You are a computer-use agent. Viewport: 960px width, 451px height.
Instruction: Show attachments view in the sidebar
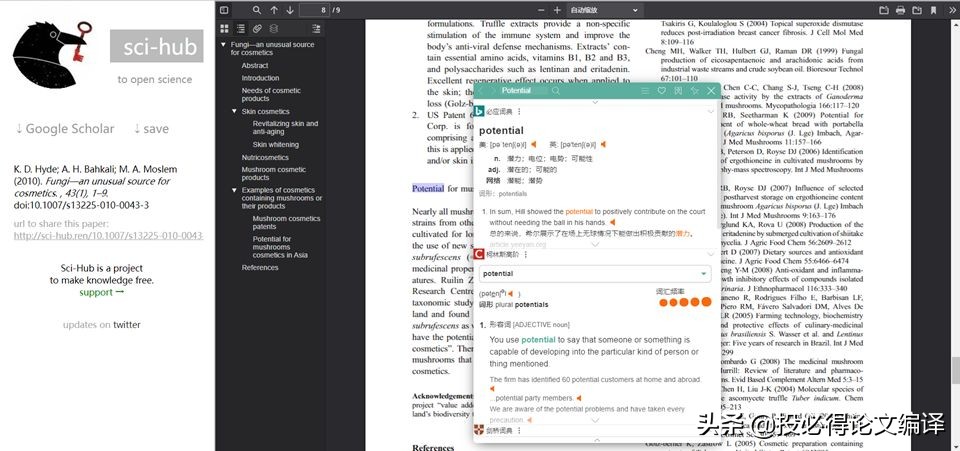(x=257, y=28)
